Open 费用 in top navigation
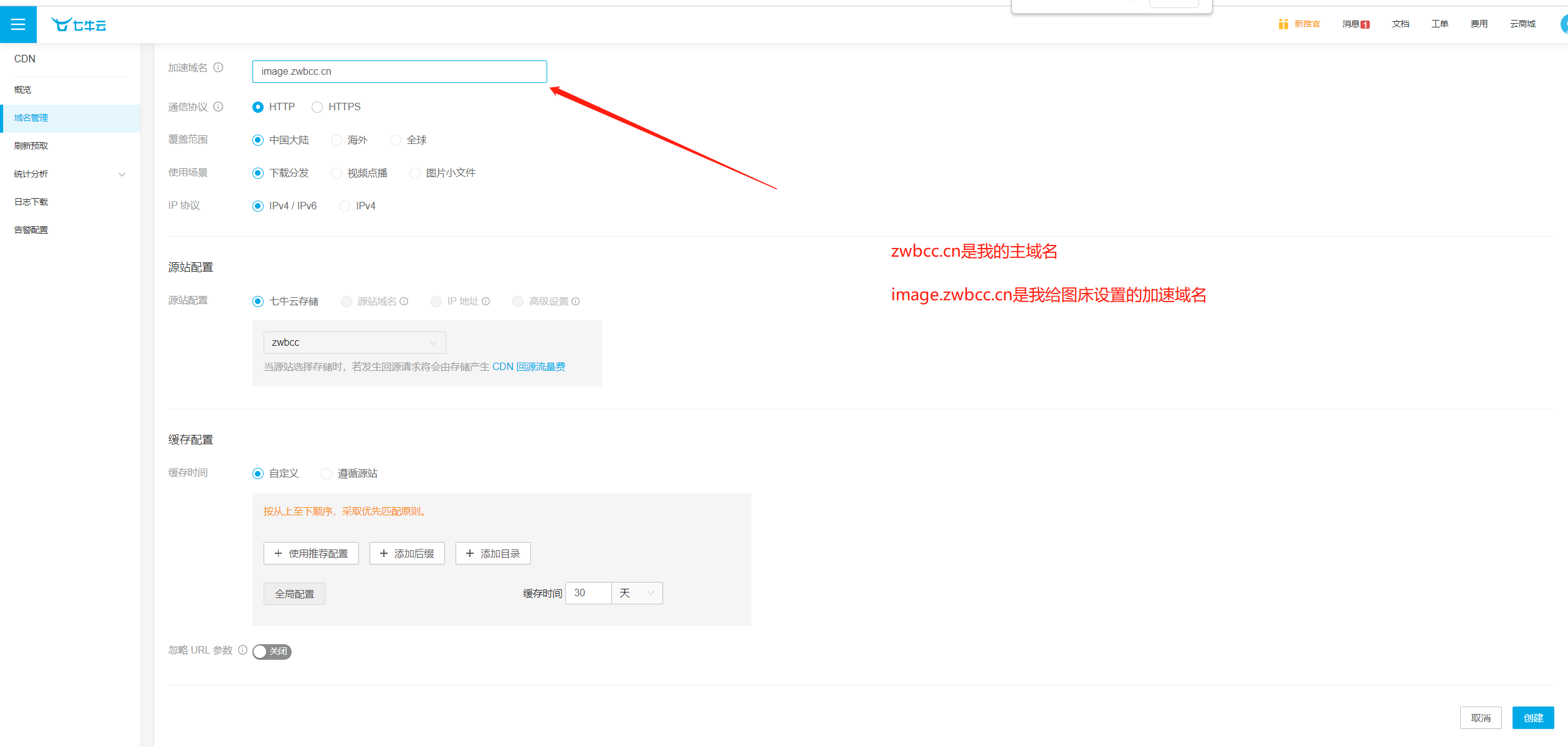 tap(1479, 24)
